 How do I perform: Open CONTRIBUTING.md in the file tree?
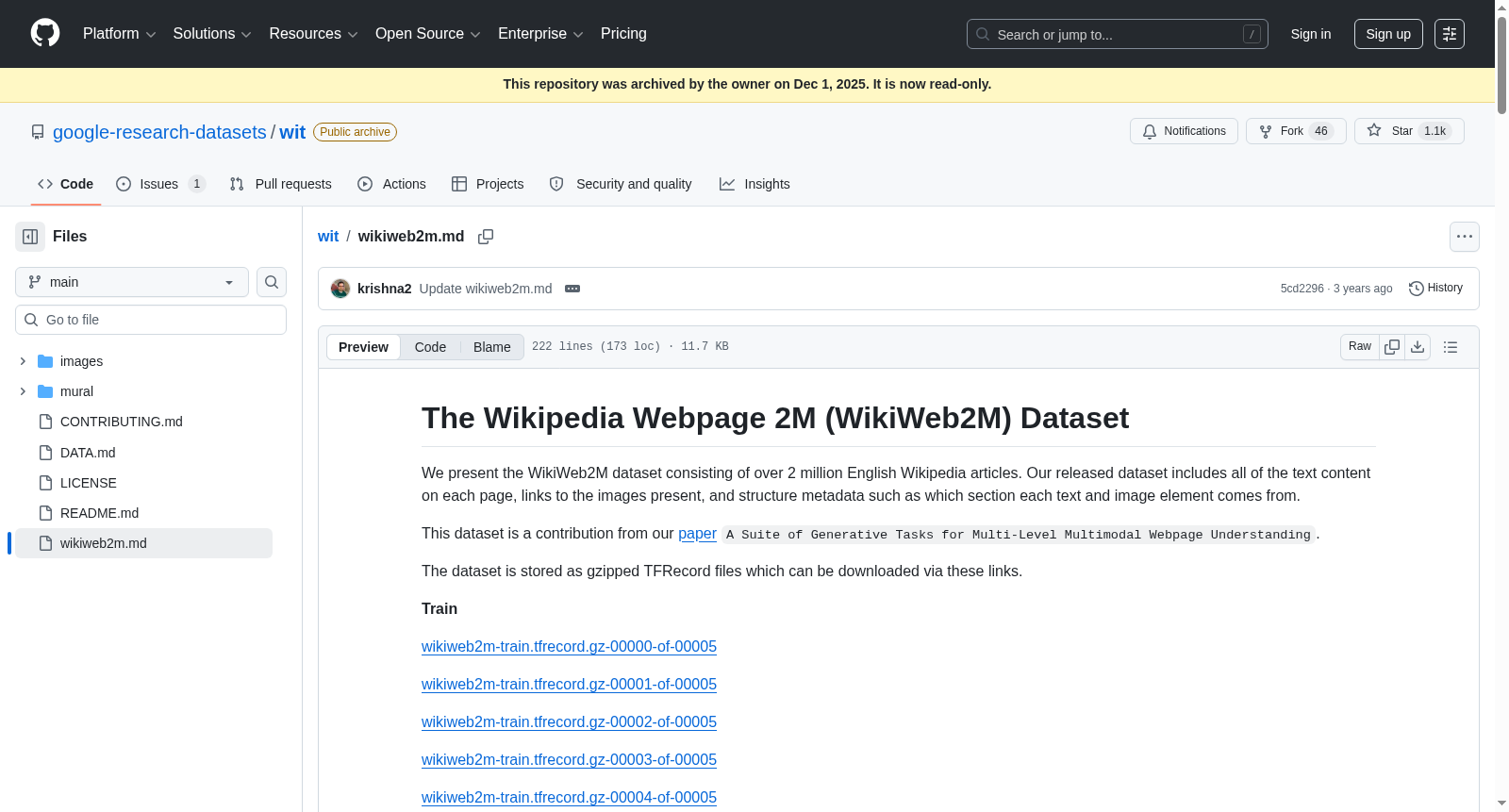click(122, 422)
